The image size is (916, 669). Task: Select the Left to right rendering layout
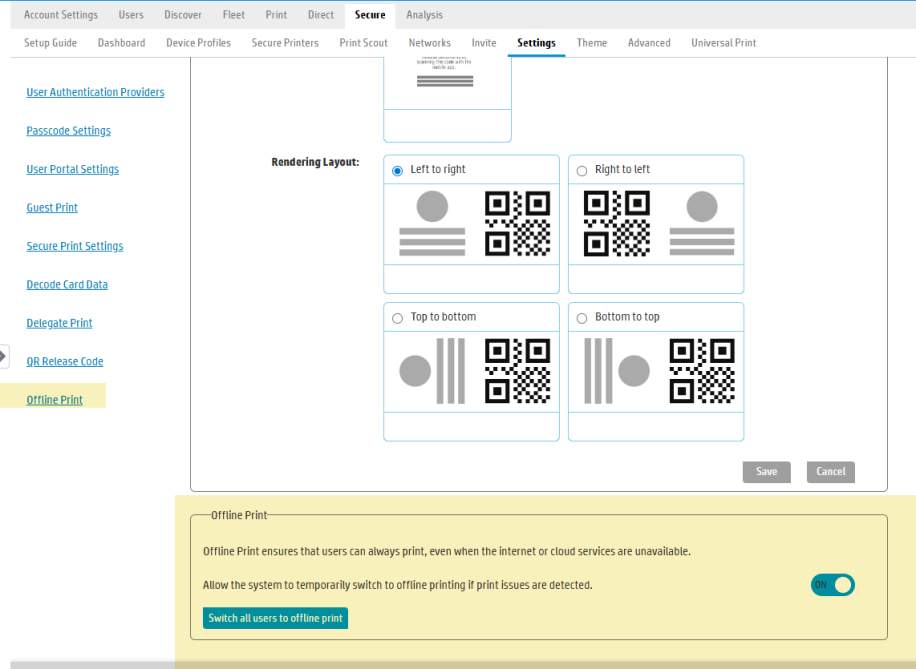[398, 170]
